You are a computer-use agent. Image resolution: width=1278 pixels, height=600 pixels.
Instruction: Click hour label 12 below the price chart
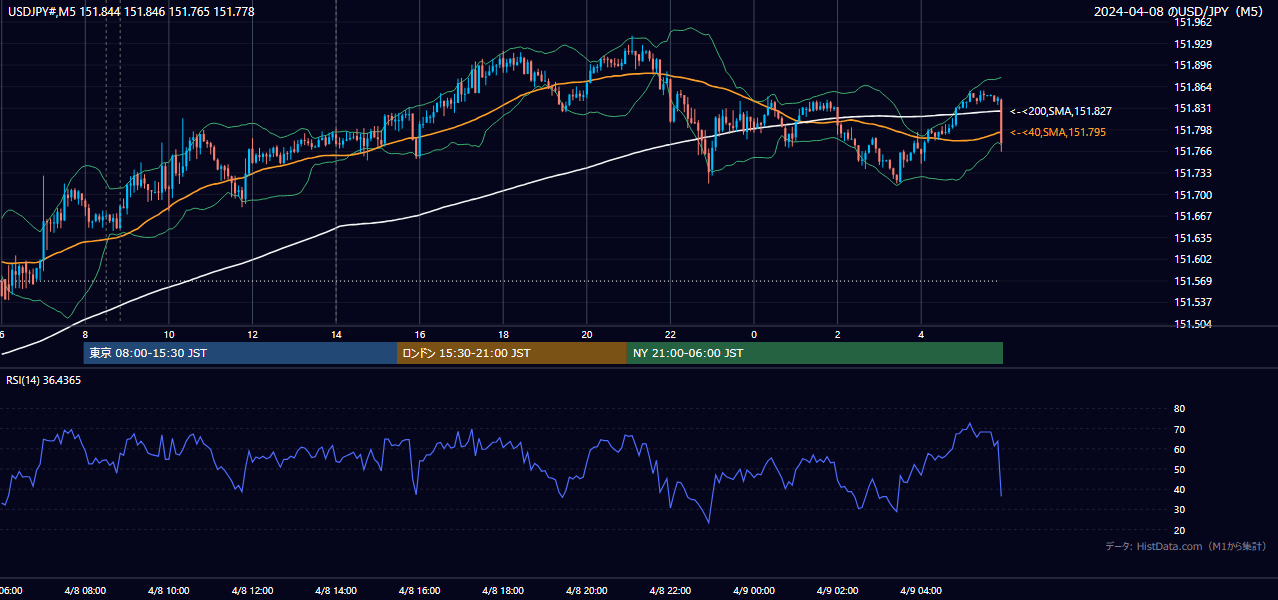coord(253,334)
